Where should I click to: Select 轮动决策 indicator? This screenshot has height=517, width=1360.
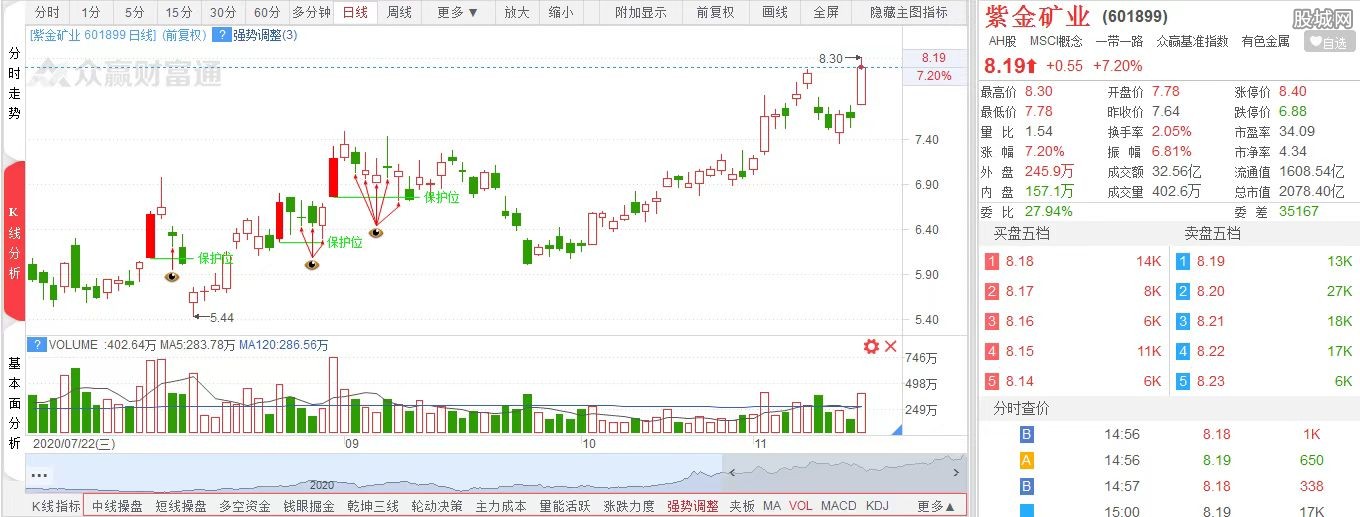[437, 506]
